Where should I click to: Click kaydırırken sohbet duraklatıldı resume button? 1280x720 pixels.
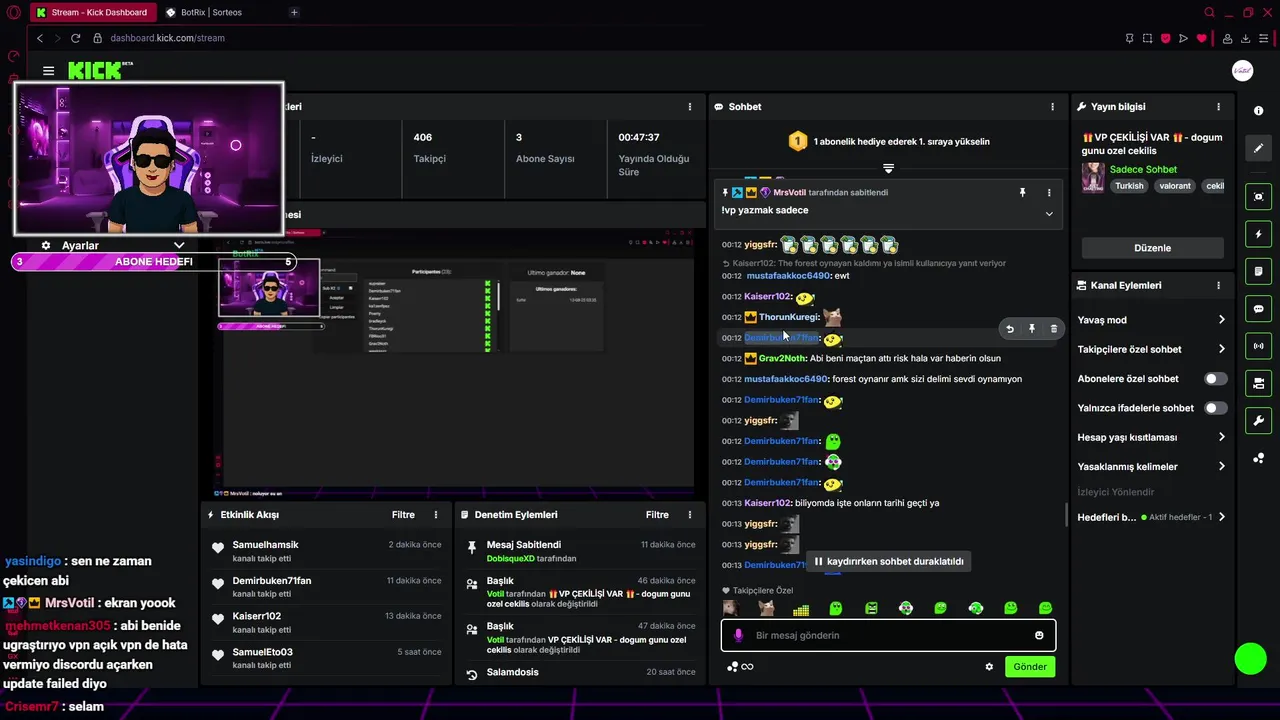889,562
